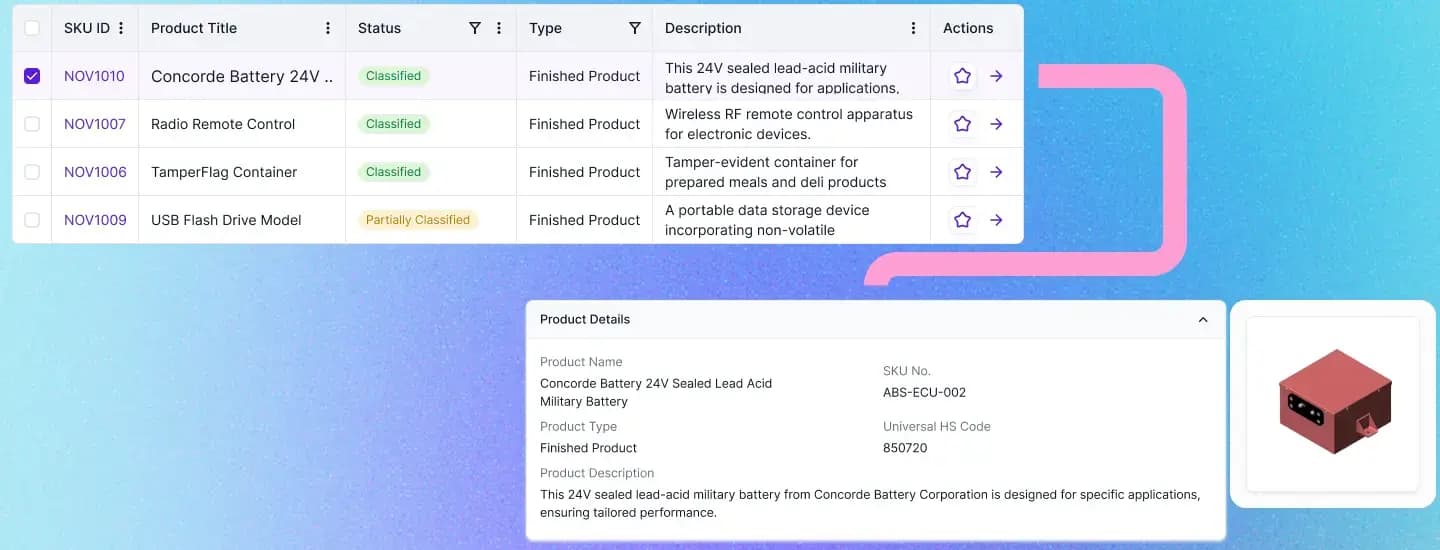Select the Radio Remote Control title

click(x=223, y=124)
